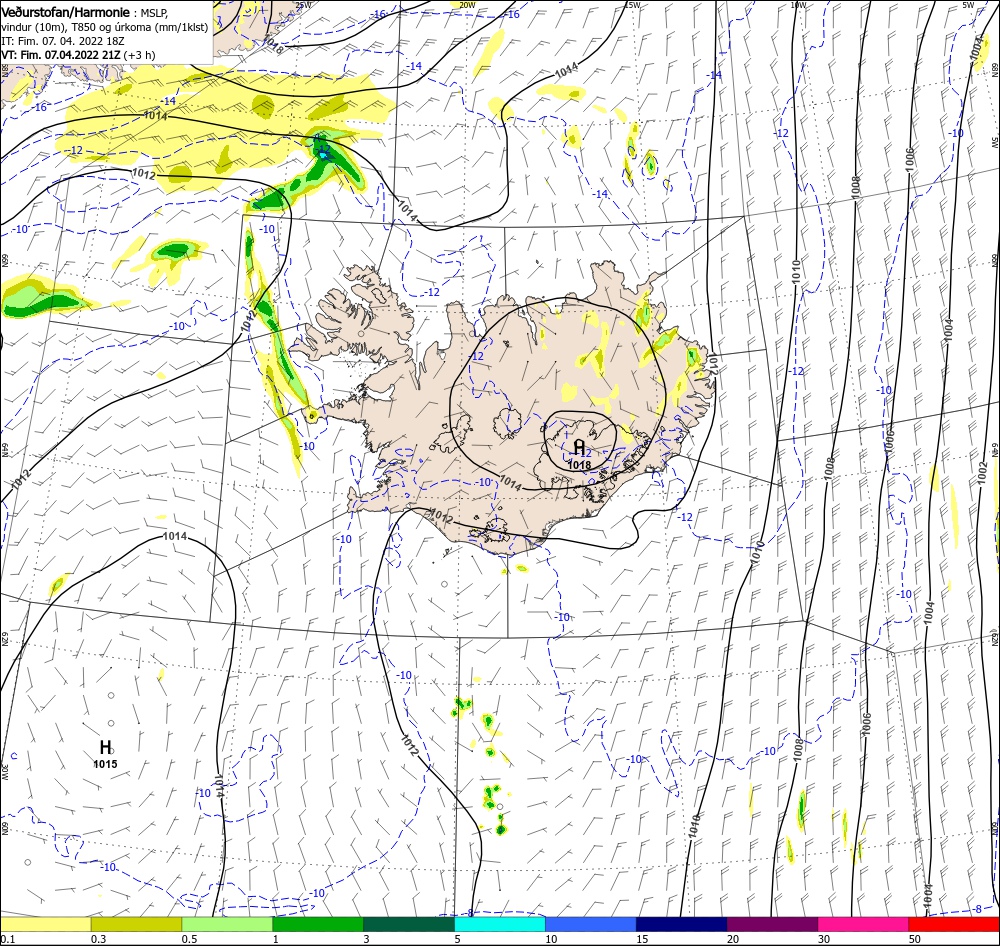
Task: Click the '1015' pressure value label
Action: click(x=105, y=764)
